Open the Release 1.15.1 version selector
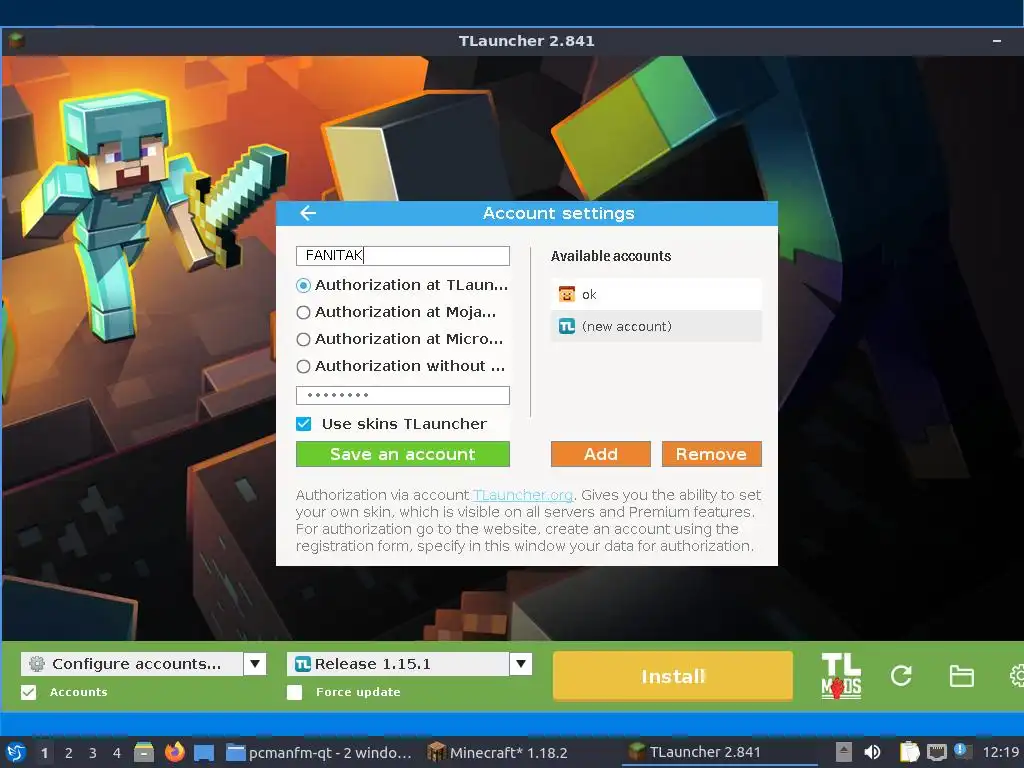 (398, 664)
